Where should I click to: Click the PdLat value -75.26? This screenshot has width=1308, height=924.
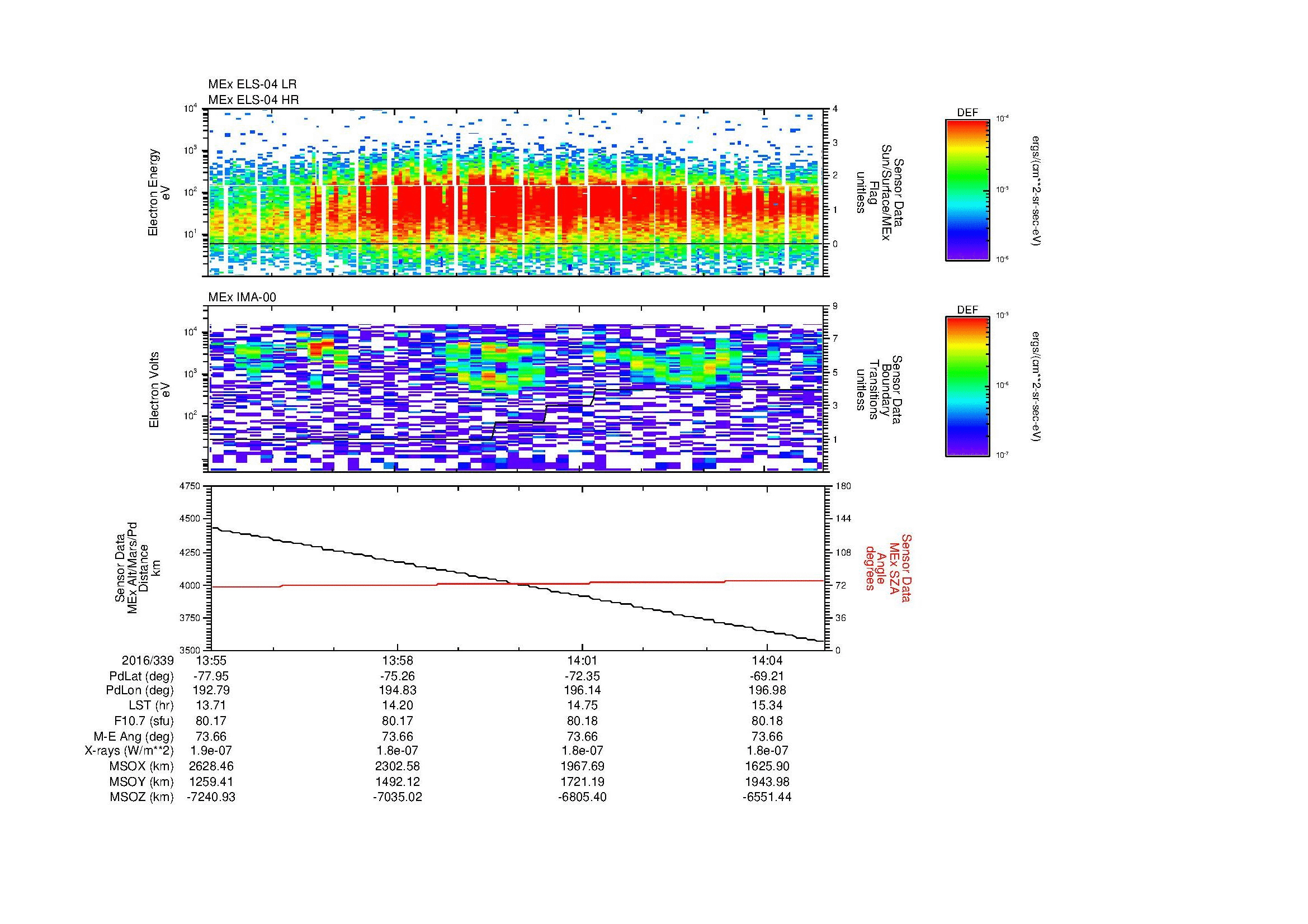pyautogui.click(x=397, y=676)
